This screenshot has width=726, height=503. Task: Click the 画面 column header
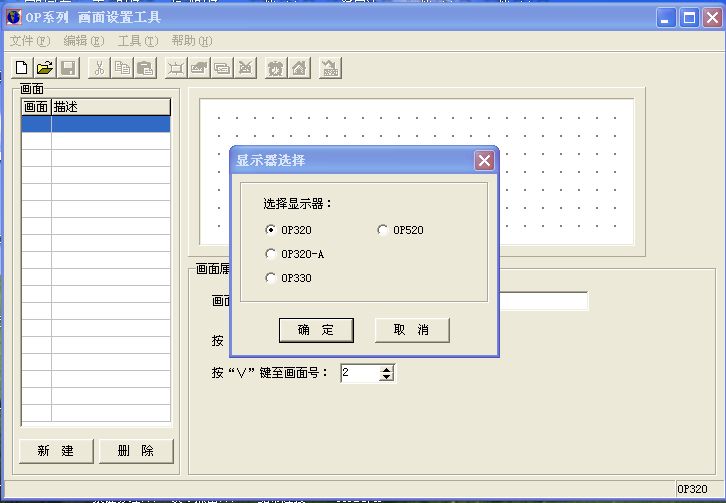point(36,107)
